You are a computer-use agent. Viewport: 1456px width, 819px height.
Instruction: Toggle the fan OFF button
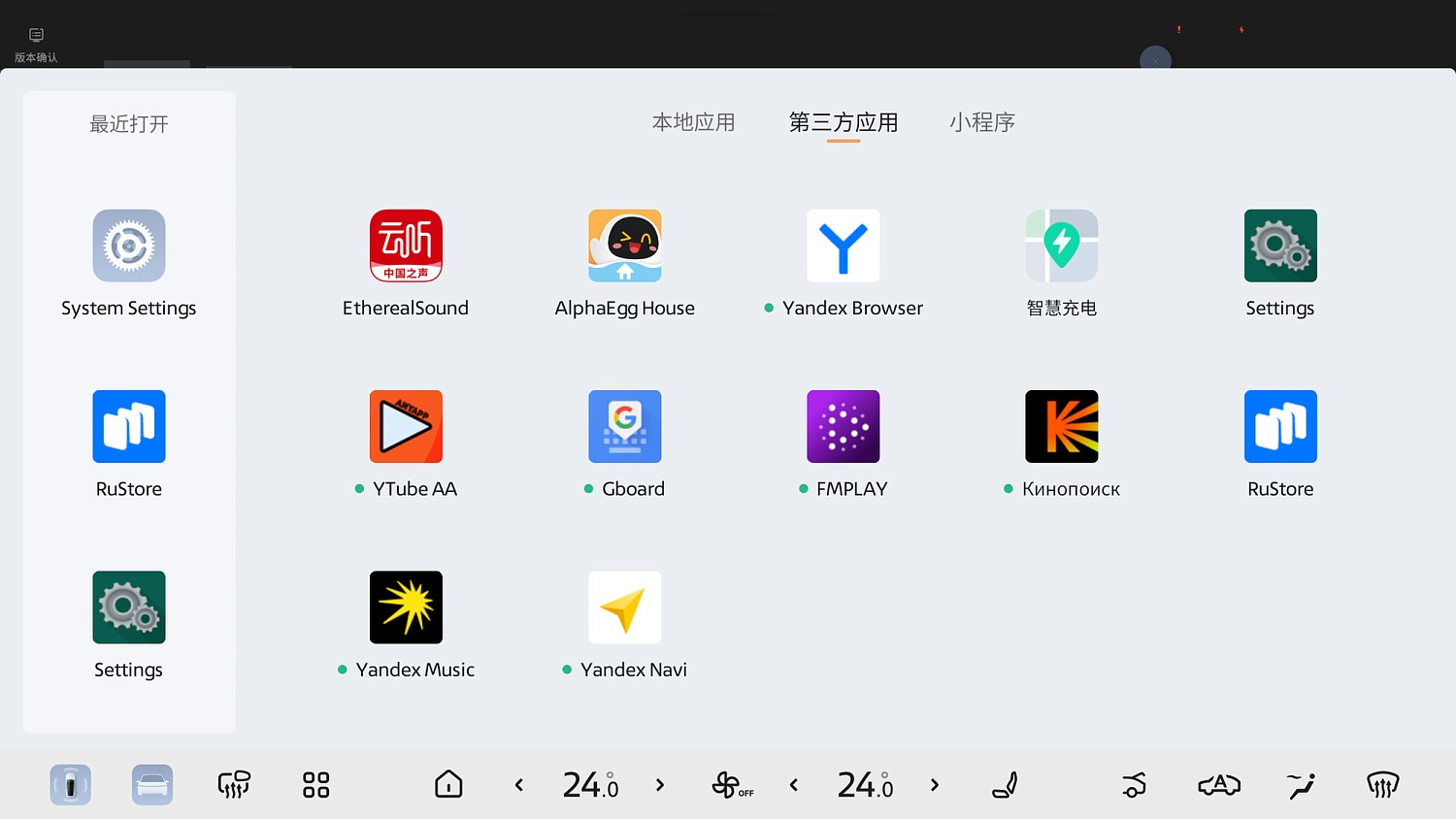pos(732,785)
